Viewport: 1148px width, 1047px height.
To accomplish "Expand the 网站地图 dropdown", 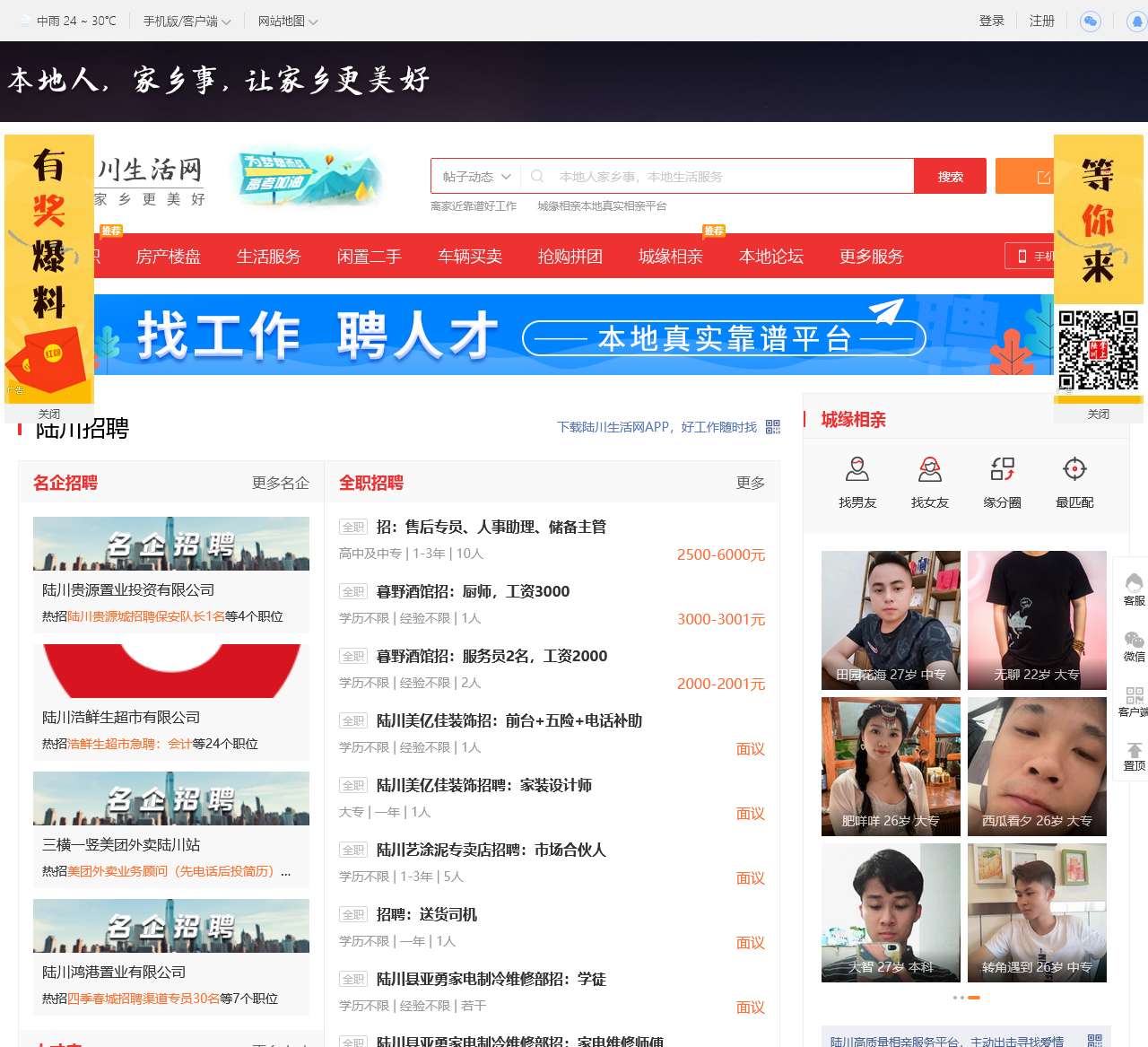I will (287, 22).
